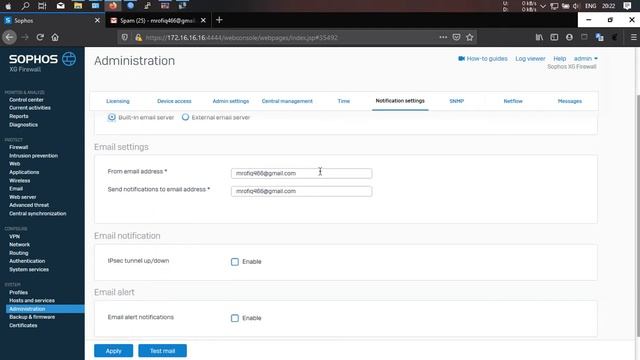Screen dimensions: 640x360
Task: Open Firefox hamburger menu
Action: pyautogui.click(x=633, y=37)
